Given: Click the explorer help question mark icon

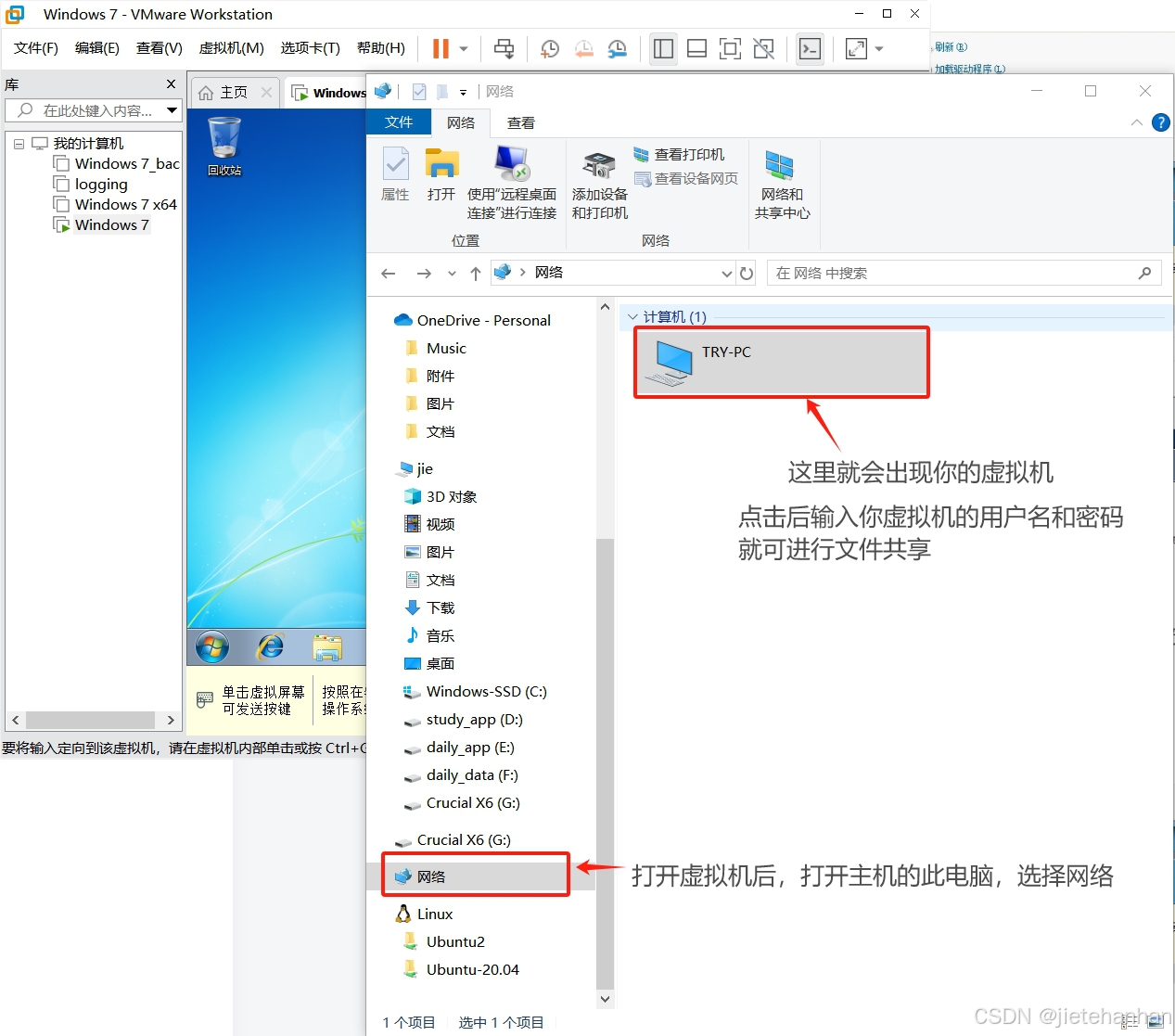Looking at the screenshot, I should coord(1161,122).
